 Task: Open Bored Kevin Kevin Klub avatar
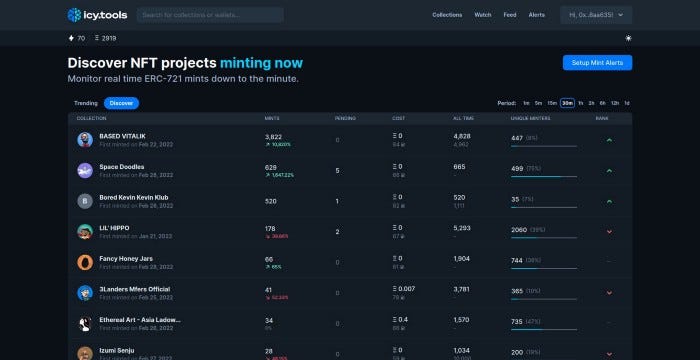[x=85, y=201]
